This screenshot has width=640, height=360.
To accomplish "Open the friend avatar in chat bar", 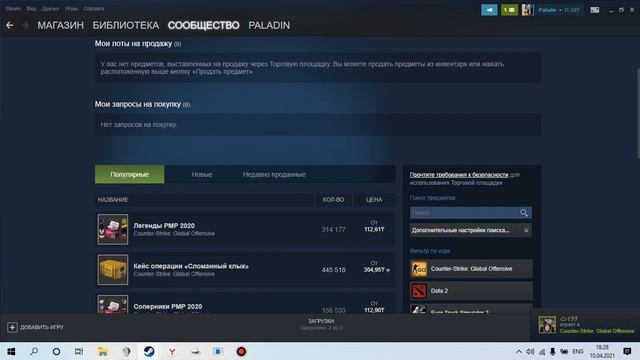I will [x=547, y=324].
